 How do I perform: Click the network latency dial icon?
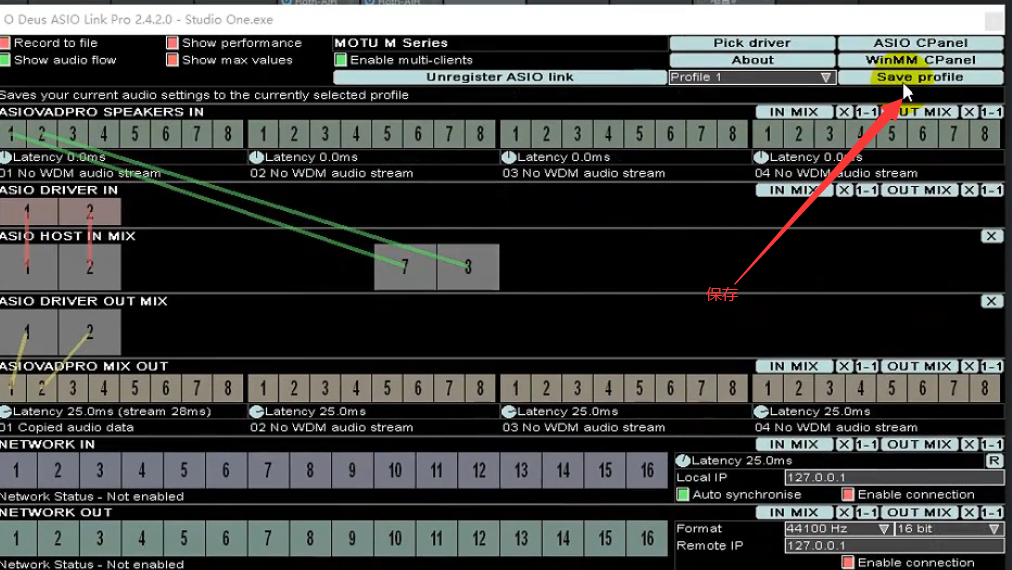tap(683, 461)
